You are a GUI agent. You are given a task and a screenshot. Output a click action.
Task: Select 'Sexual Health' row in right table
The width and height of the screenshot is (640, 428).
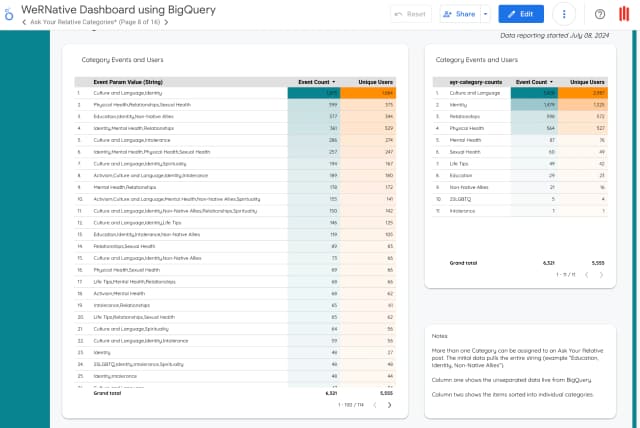pyautogui.click(x=520, y=152)
